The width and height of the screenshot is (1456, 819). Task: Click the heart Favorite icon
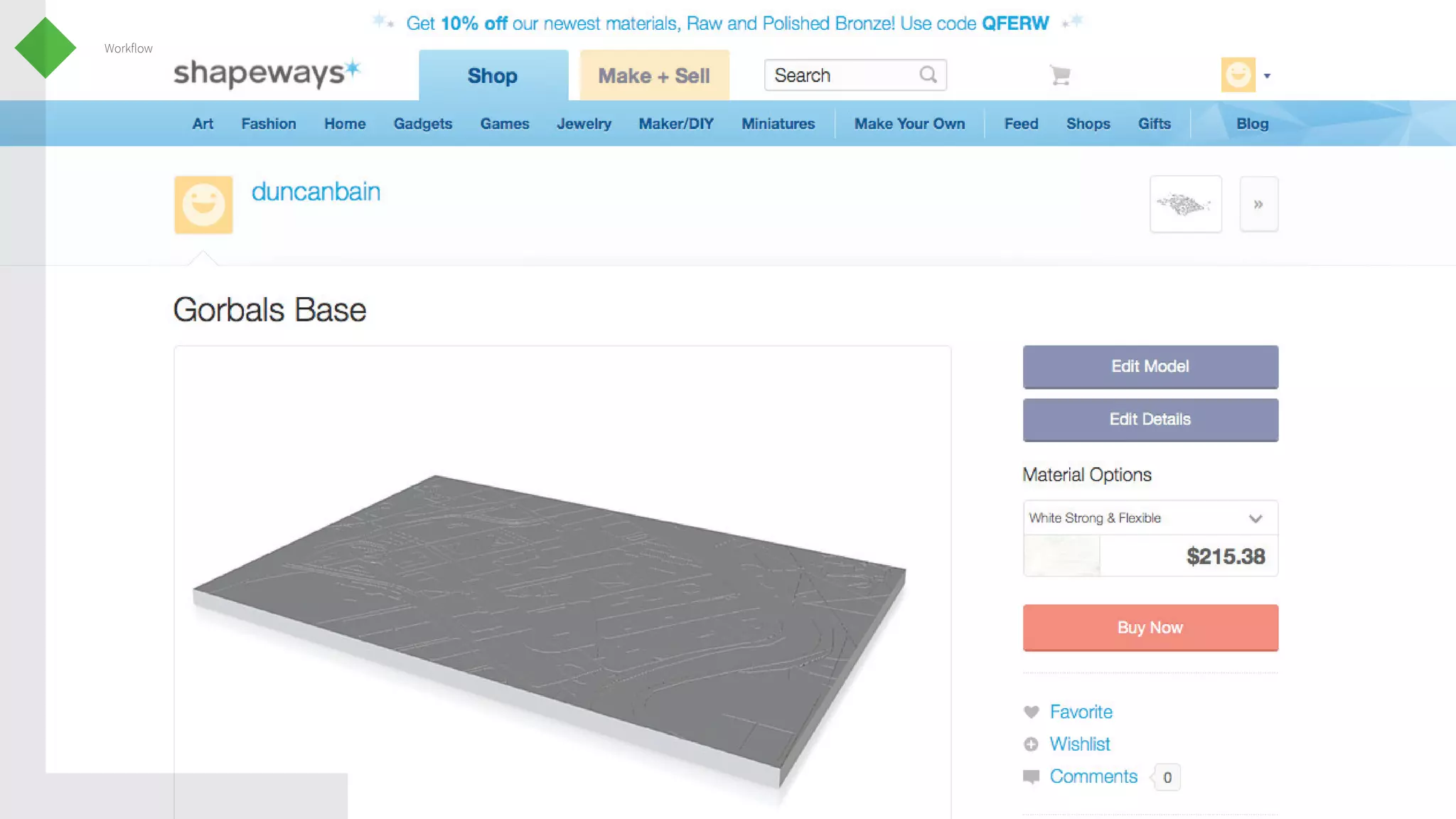(x=1031, y=712)
